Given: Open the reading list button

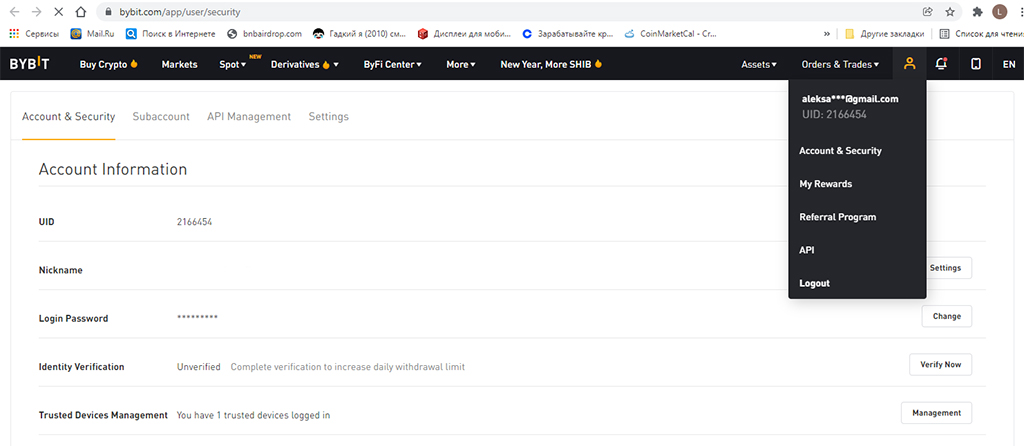Looking at the screenshot, I should click(x=981, y=33).
